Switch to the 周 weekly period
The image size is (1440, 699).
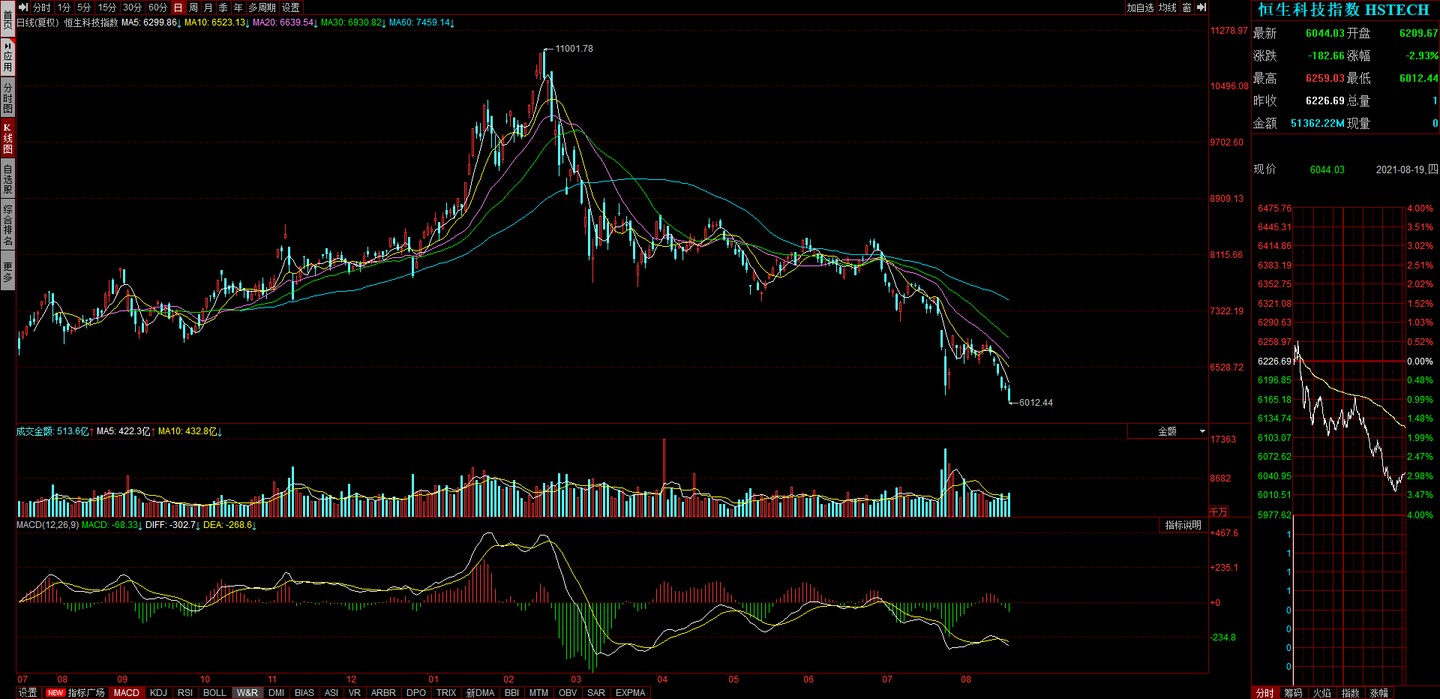click(x=193, y=7)
